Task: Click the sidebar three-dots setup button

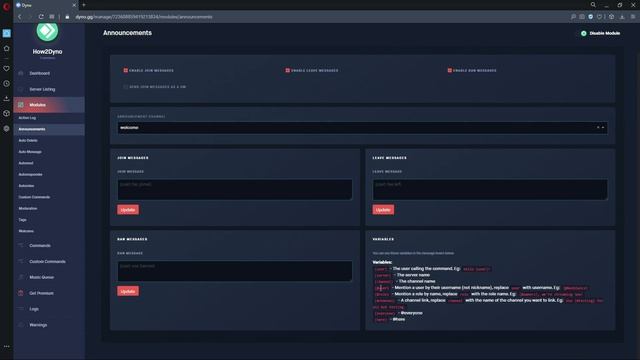Action: click(7, 346)
